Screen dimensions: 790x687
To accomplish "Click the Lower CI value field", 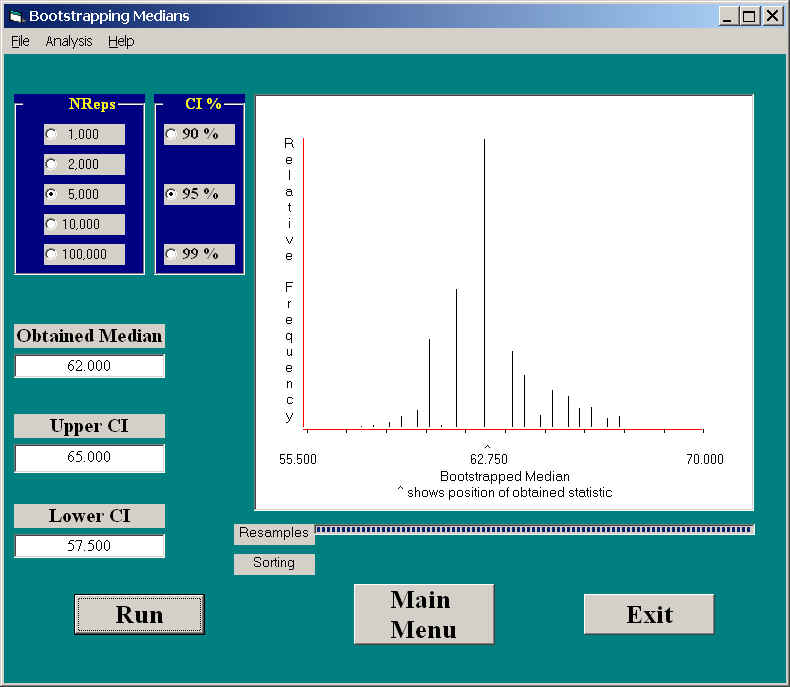I will coord(89,546).
